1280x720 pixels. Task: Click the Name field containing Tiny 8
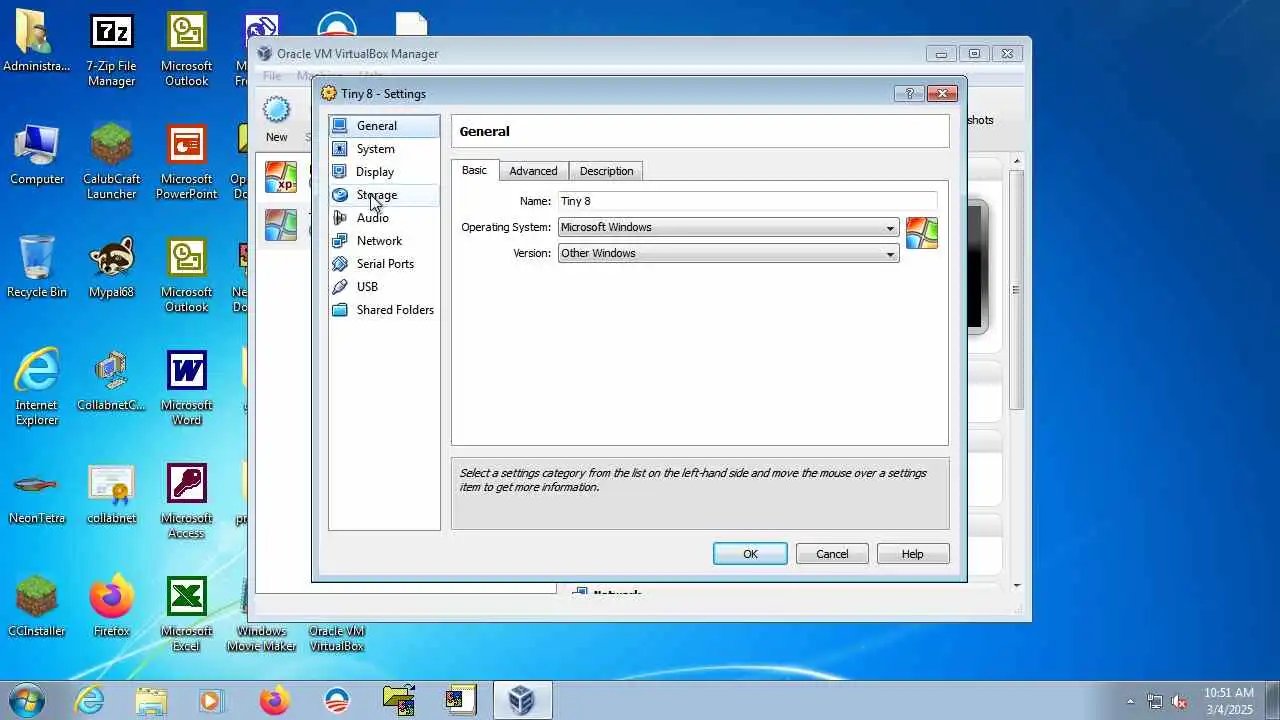(747, 201)
